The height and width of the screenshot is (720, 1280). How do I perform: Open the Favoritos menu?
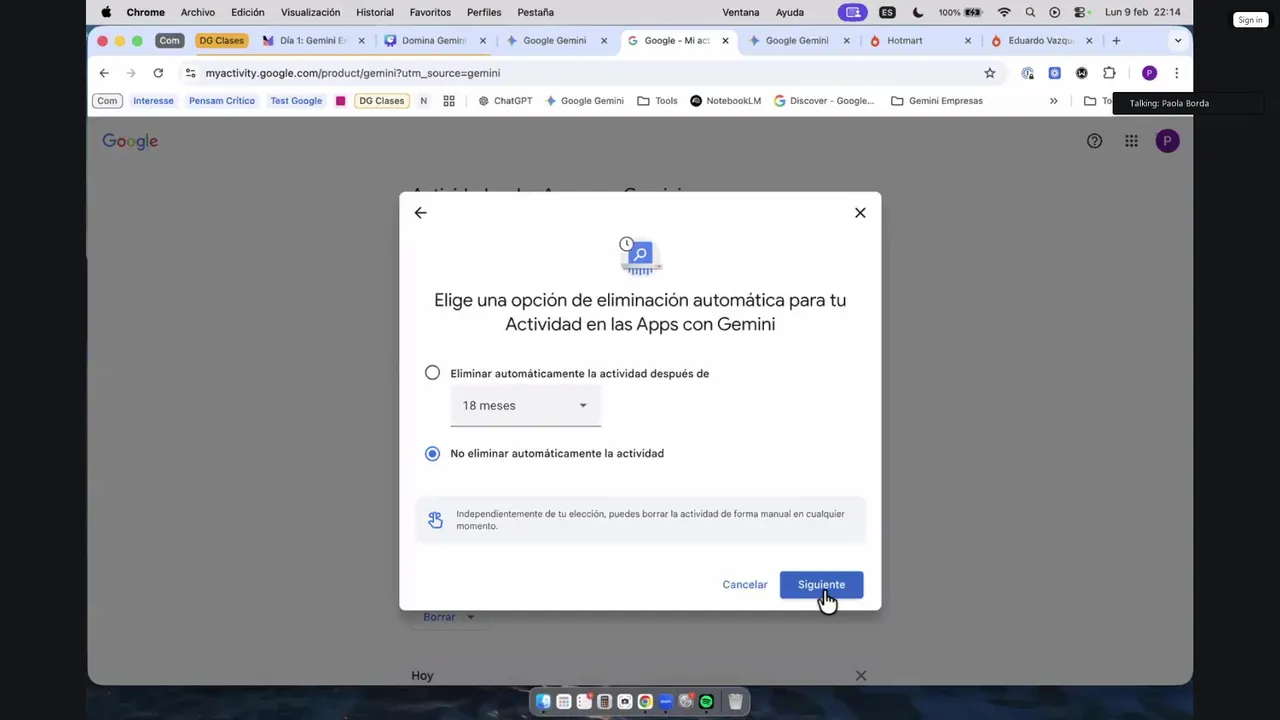(430, 12)
